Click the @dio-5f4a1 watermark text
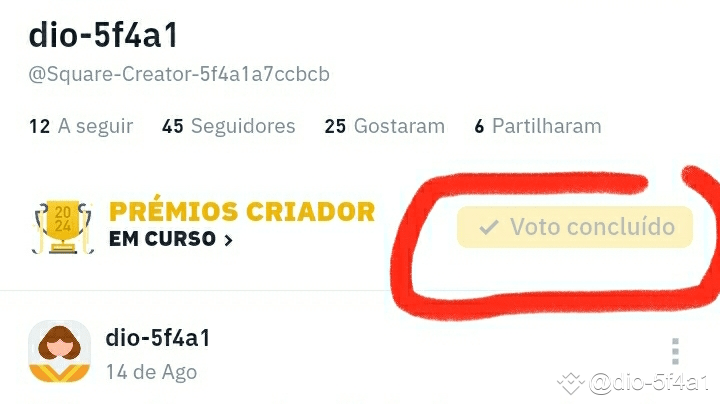The height and width of the screenshot is (404, 720). 649,382
